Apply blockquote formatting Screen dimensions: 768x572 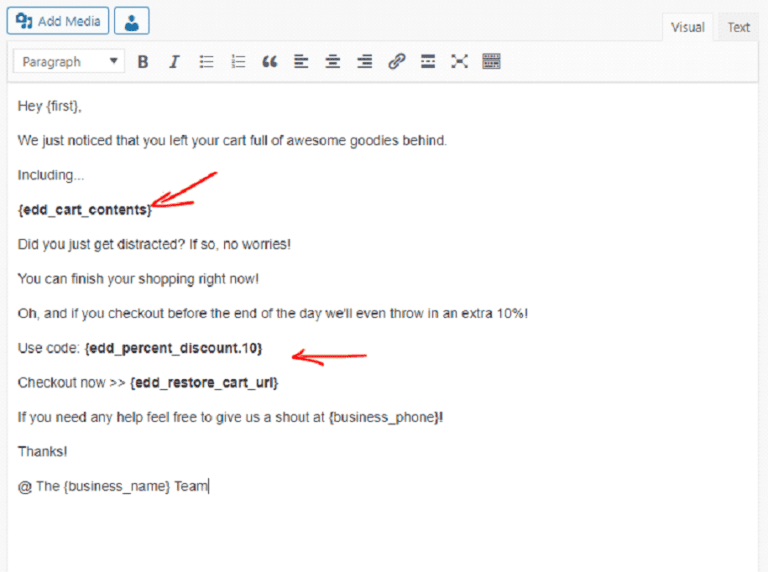(x=269, y=62)
